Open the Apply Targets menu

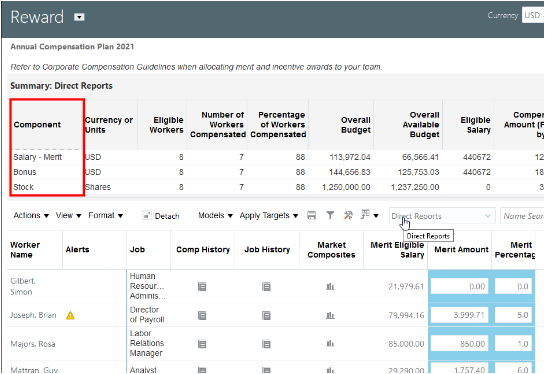[269, 216]
